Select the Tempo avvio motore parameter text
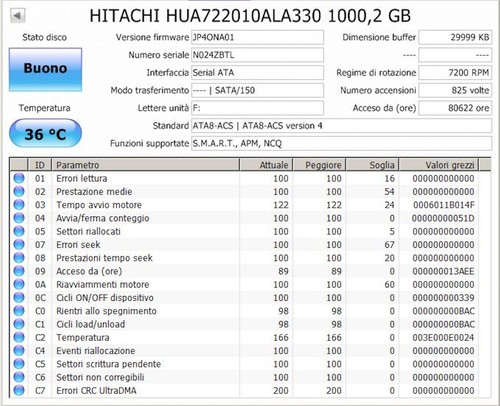The width and height of the screenshot is (500, 406). [99, 205]
